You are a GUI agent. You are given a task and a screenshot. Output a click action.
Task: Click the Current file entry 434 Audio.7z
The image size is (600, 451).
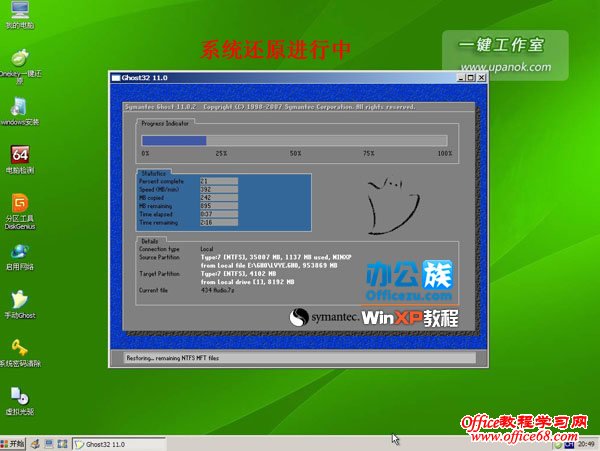point(217,290)
